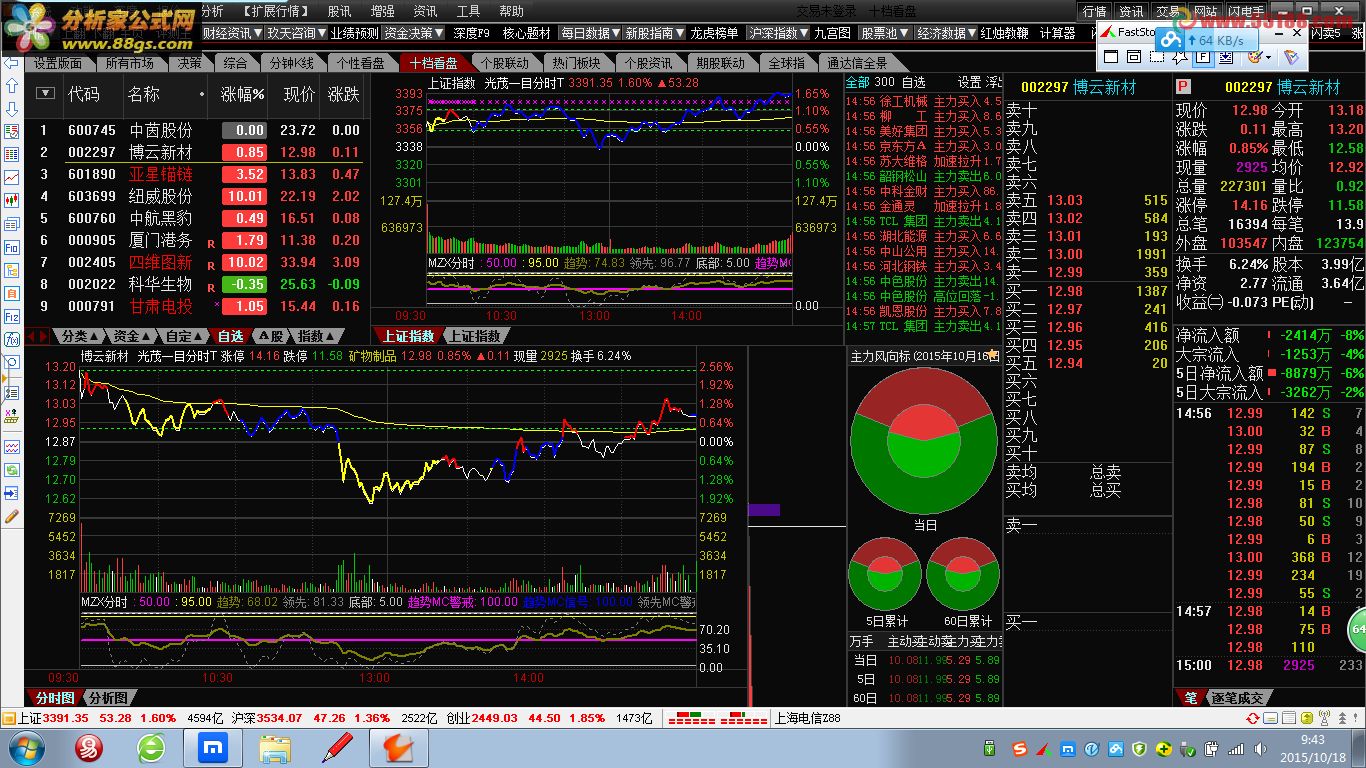Open file explorer folder on taskbar
The image size is (1366, 768).
click(275, 747)
